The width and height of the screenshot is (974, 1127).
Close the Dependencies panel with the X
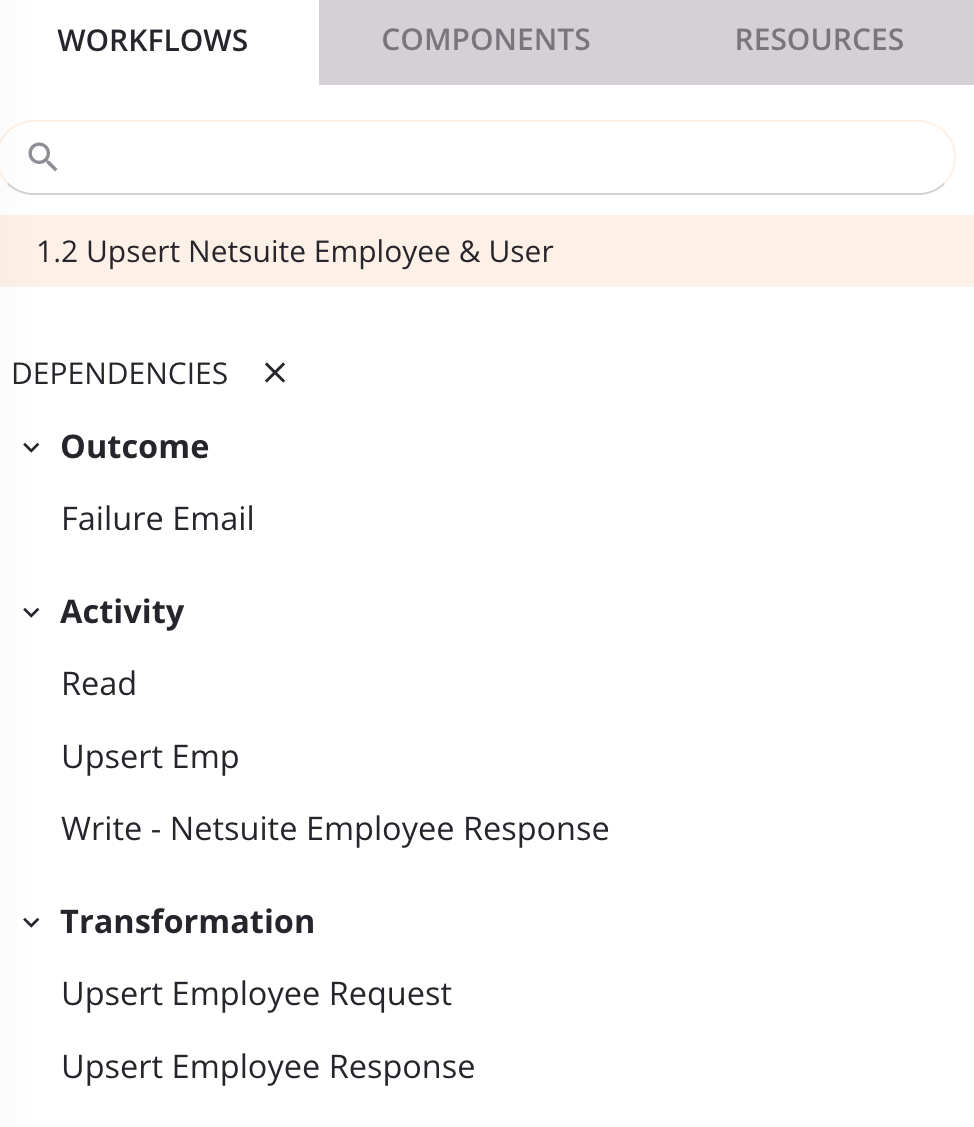click(x=274, y=372)
